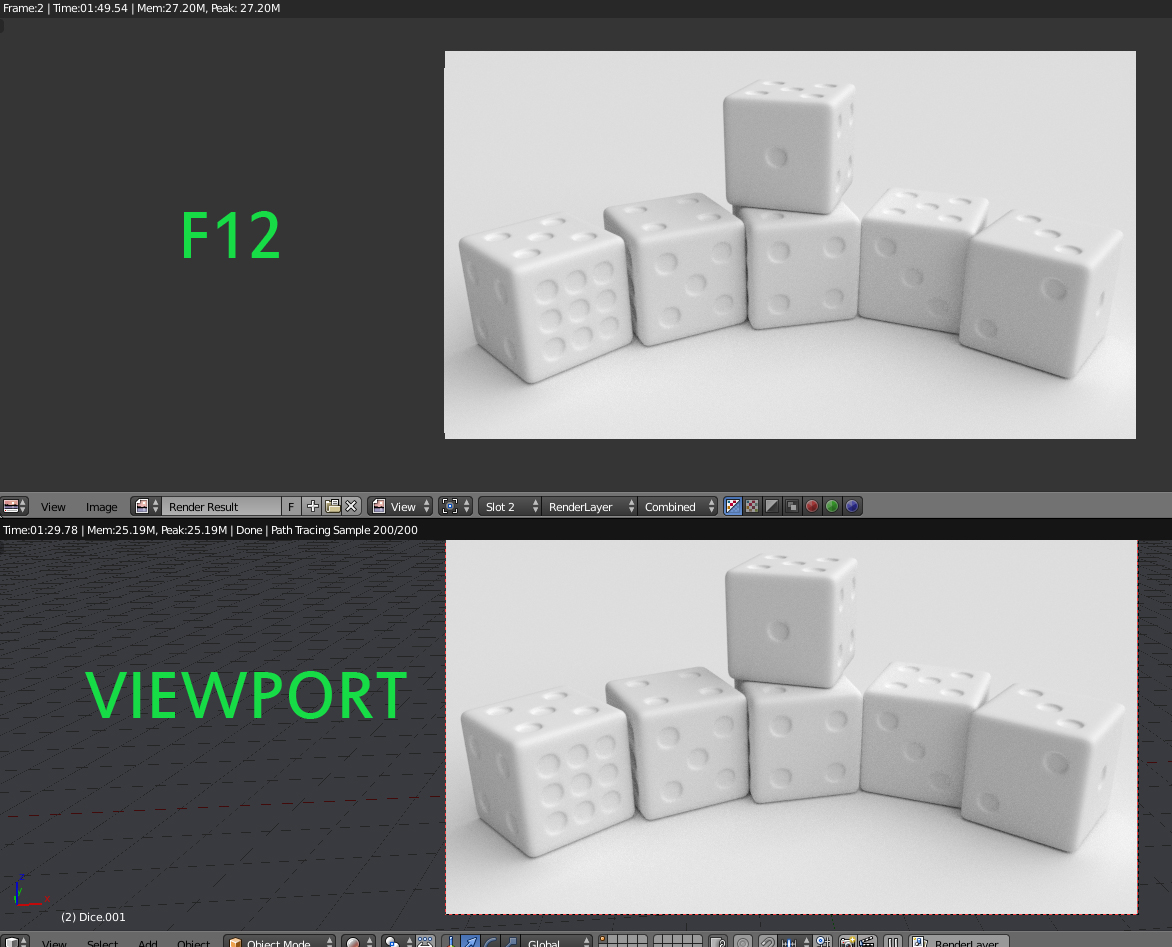This screenshot has height=947, width=1172.
Task: Toggle lock camera to scene layers
Action: click(718, 943)
